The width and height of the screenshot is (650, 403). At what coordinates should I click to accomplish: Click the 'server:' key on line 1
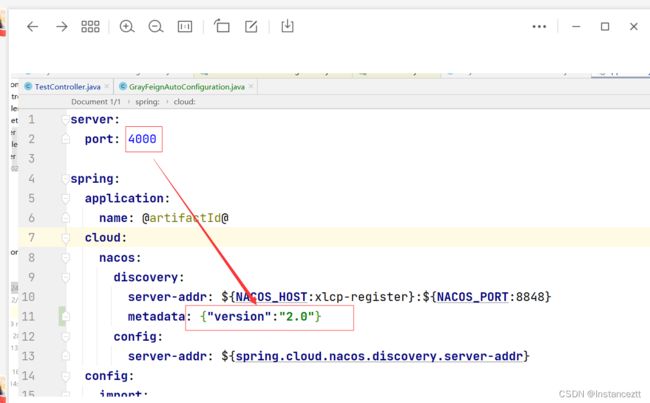(x=95, y=120)
